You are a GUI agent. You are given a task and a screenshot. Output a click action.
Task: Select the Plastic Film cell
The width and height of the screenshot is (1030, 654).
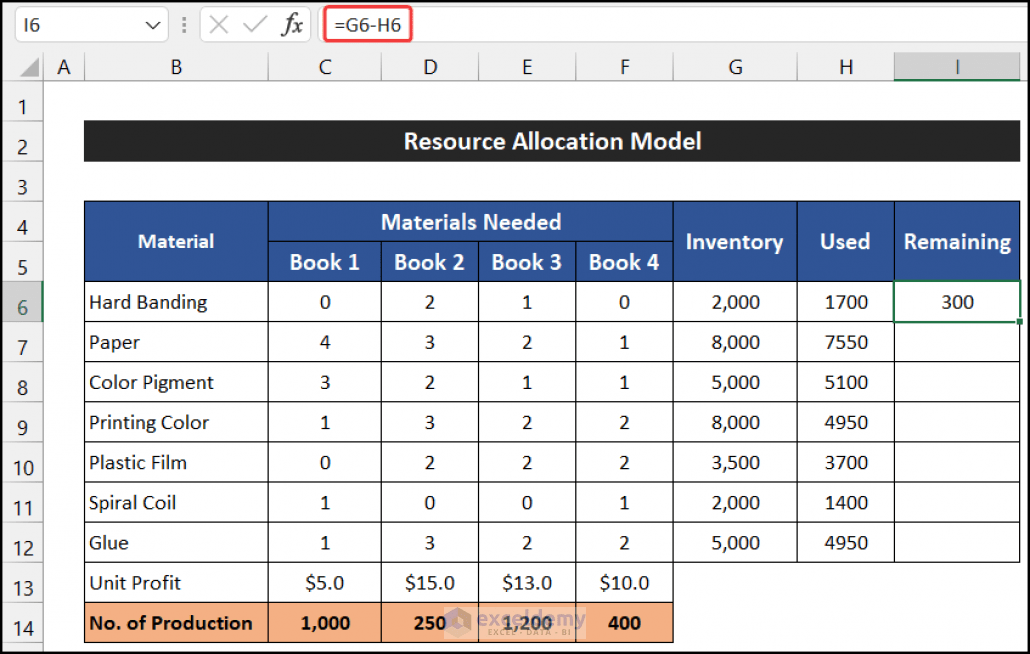click(176, 462)
